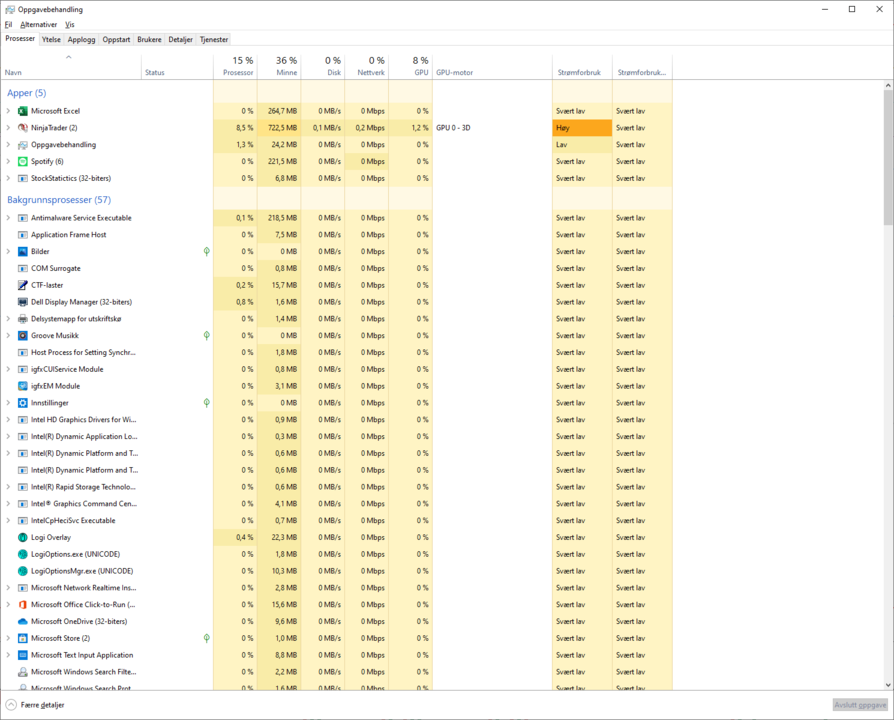Expand the Microsoft Store (2) group
This screenshot has width=894, height=720.
click(8, 638)
